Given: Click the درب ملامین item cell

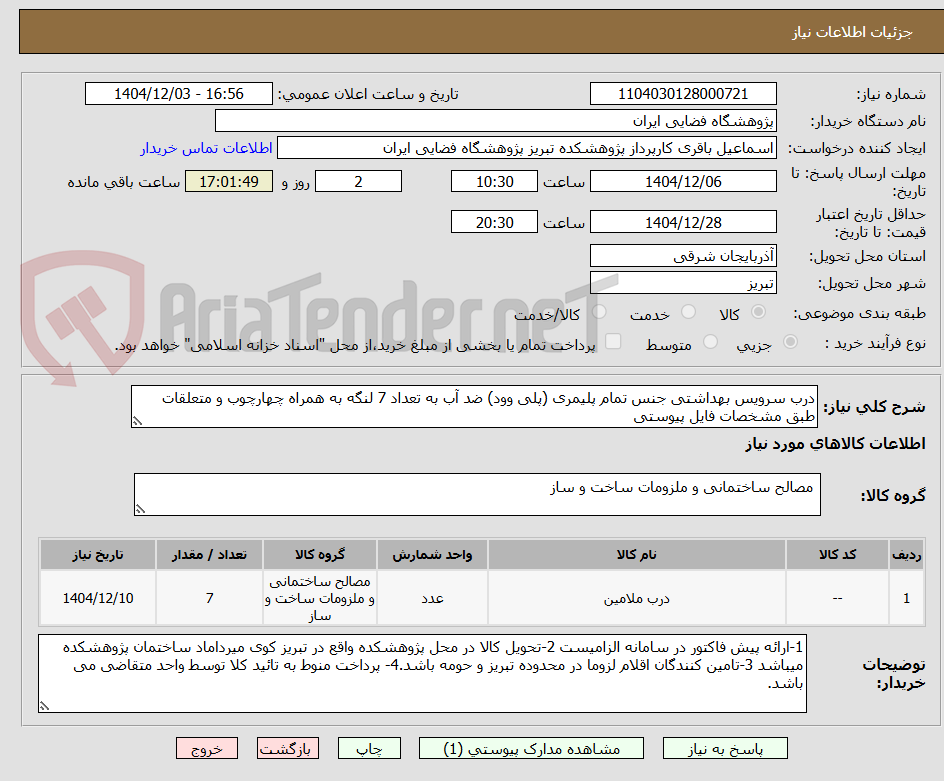Looking at the screenshot, I should pos(636,598).
